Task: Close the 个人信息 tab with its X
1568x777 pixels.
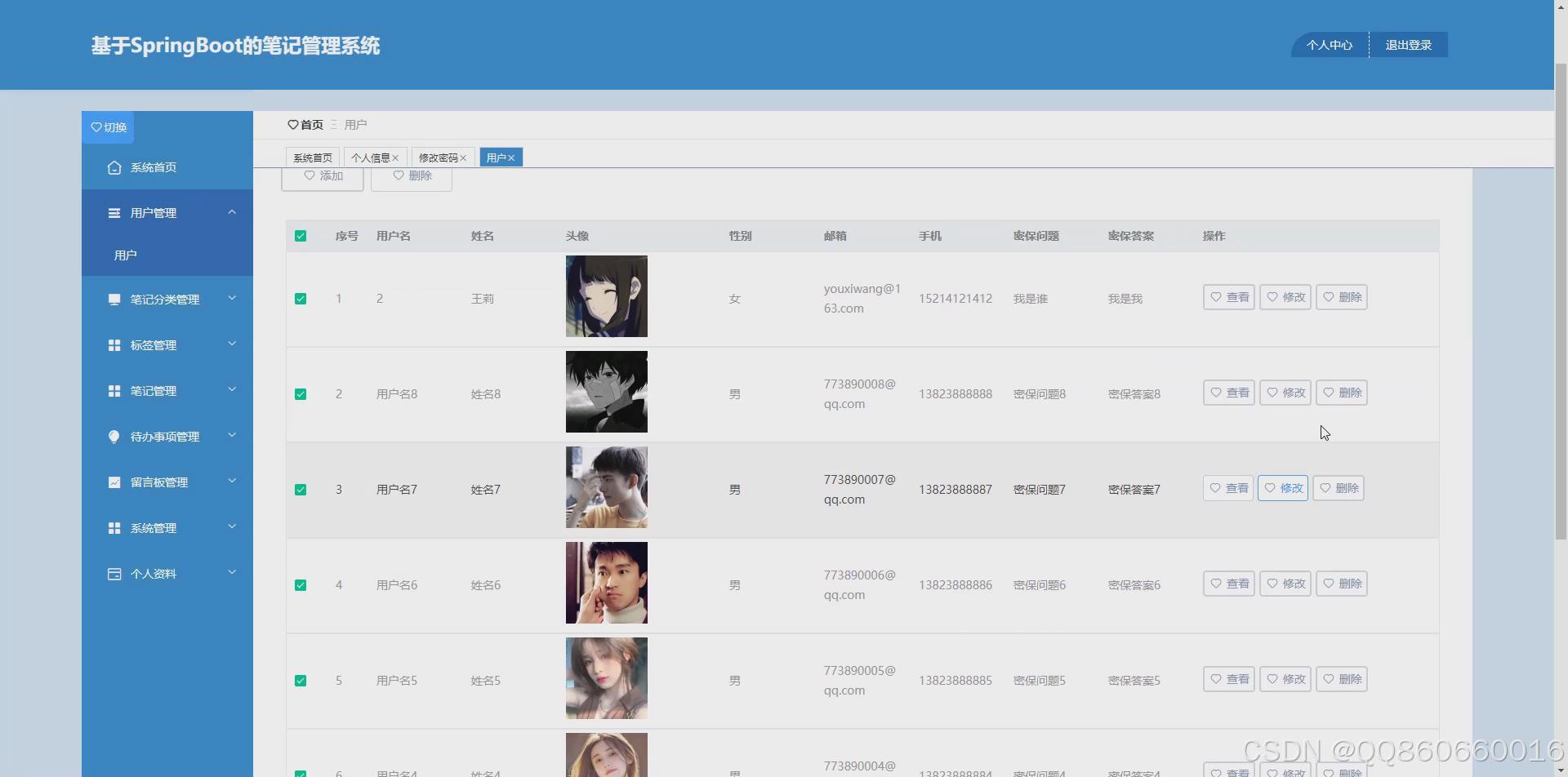Action: point(395,158)
